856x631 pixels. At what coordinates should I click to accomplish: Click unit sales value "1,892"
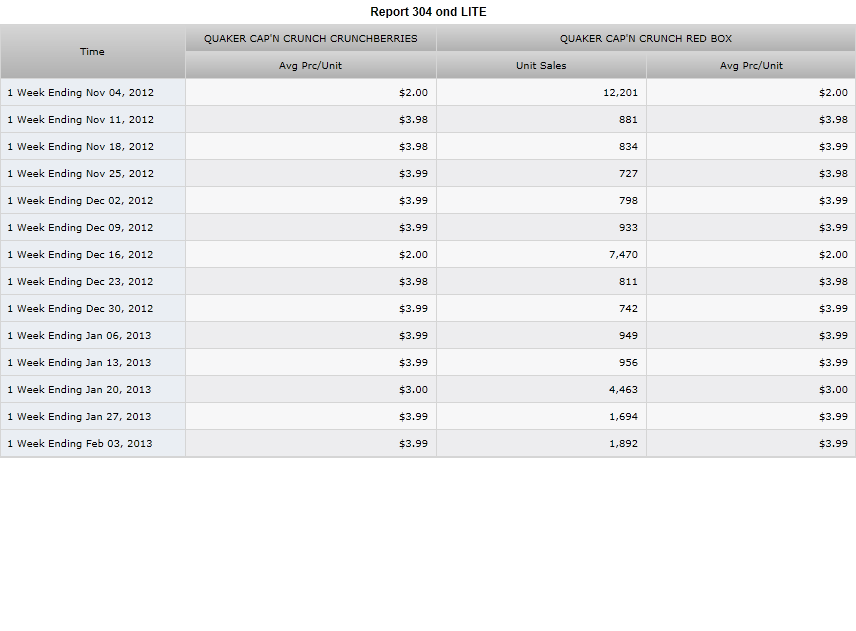[623, 444]
